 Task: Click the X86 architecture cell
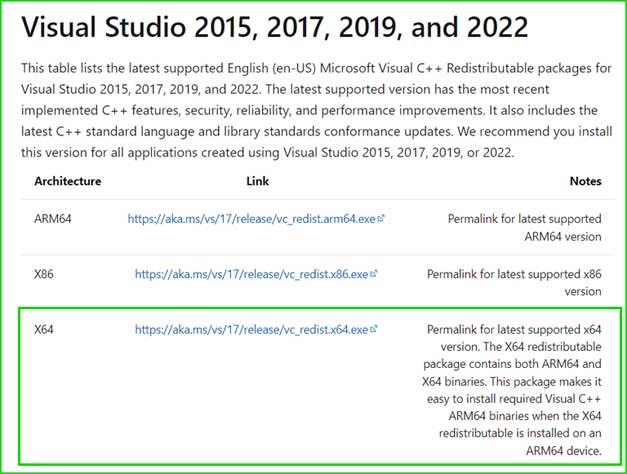pos(44,274)
